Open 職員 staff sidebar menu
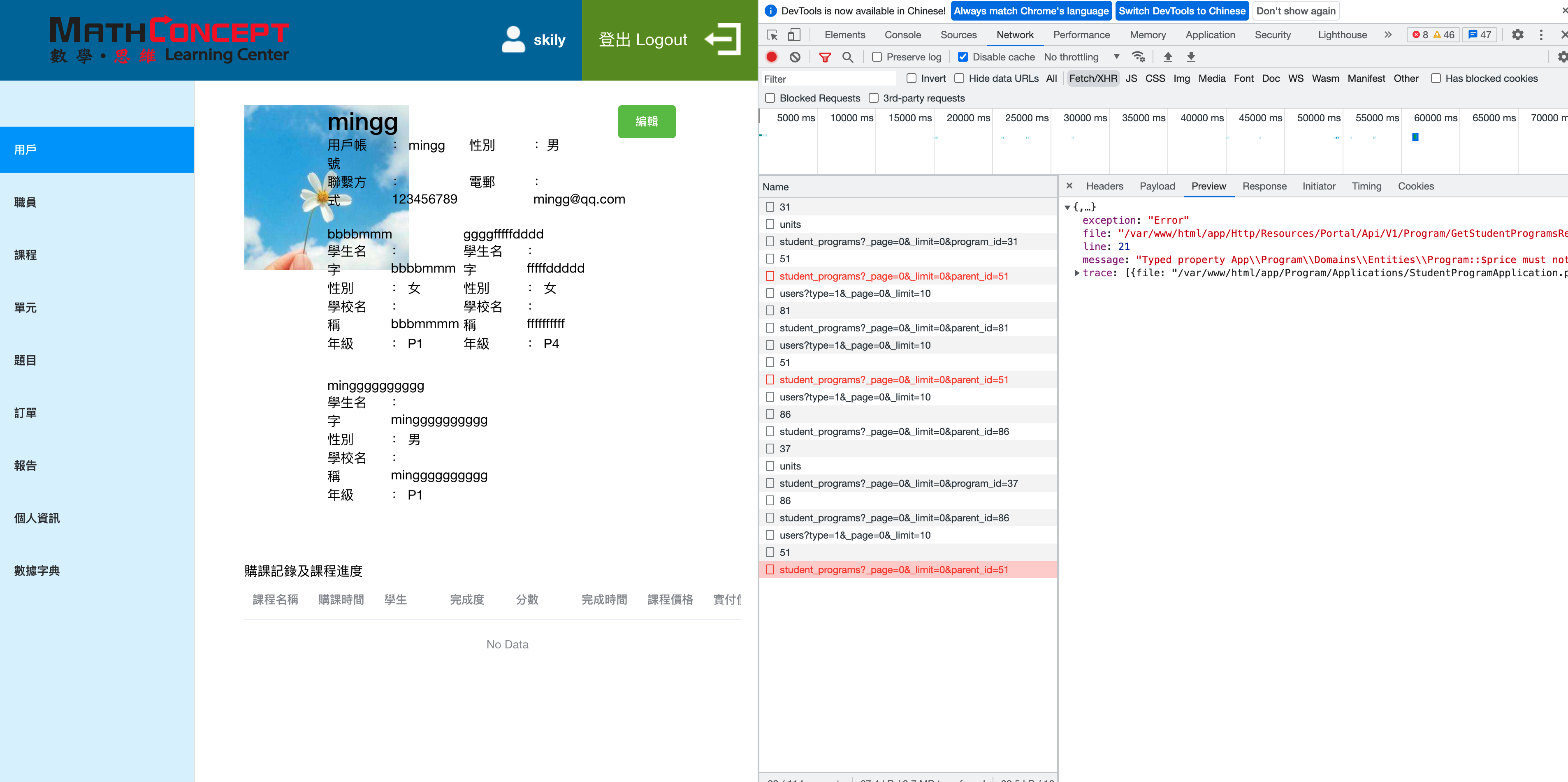The width and height of the screenshot is (1568, 782). click(x=97, y=202)
